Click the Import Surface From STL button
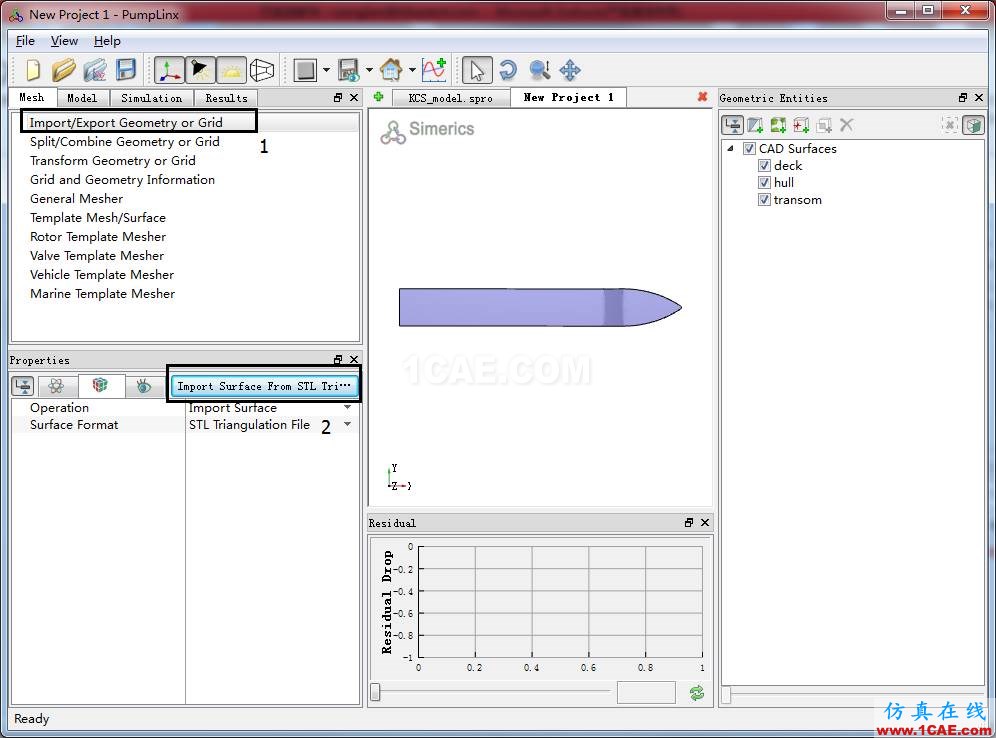 pyautogui.click(x=264, y=386)
